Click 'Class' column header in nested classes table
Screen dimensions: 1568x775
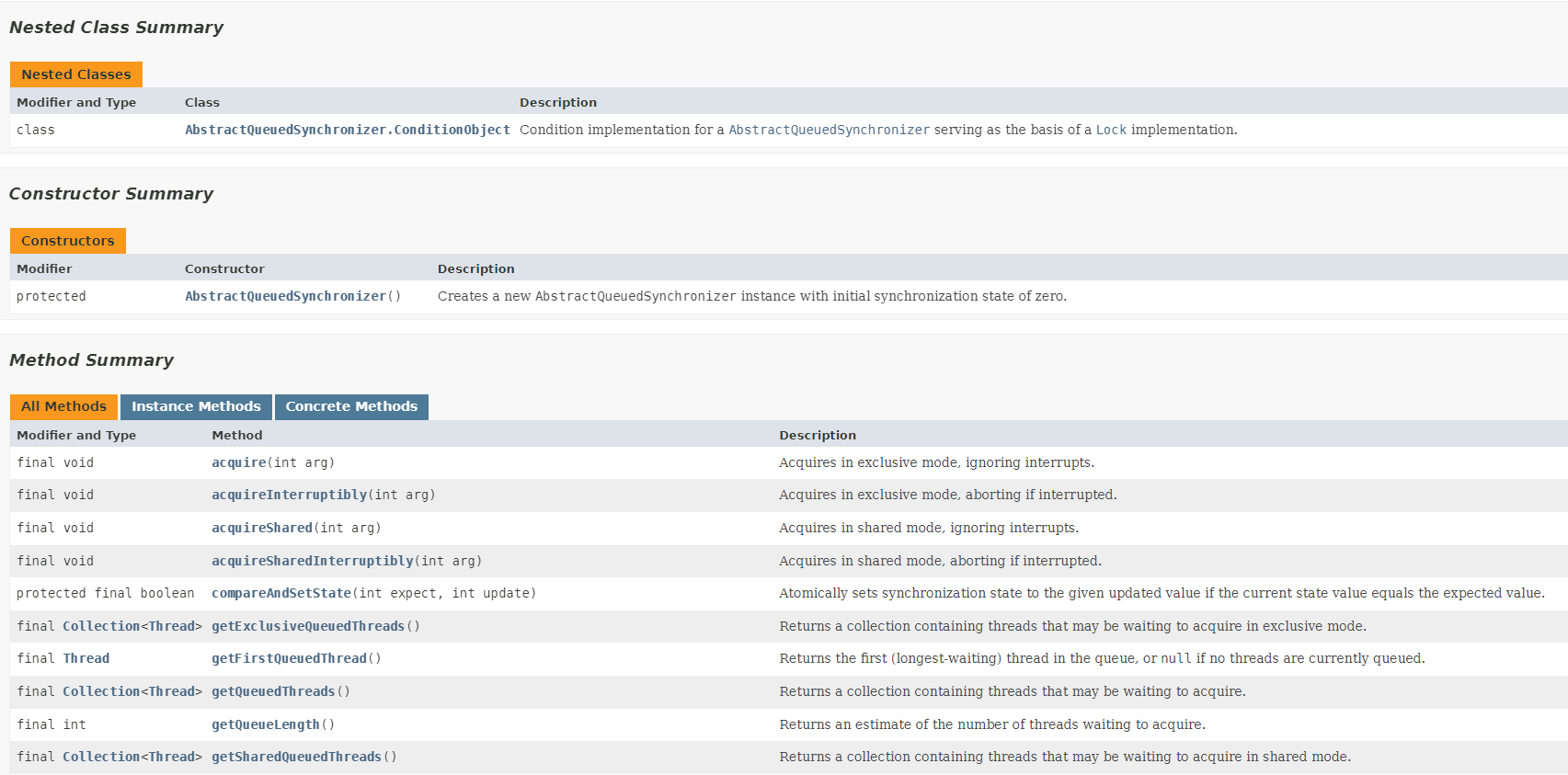[x=202, y=102]
